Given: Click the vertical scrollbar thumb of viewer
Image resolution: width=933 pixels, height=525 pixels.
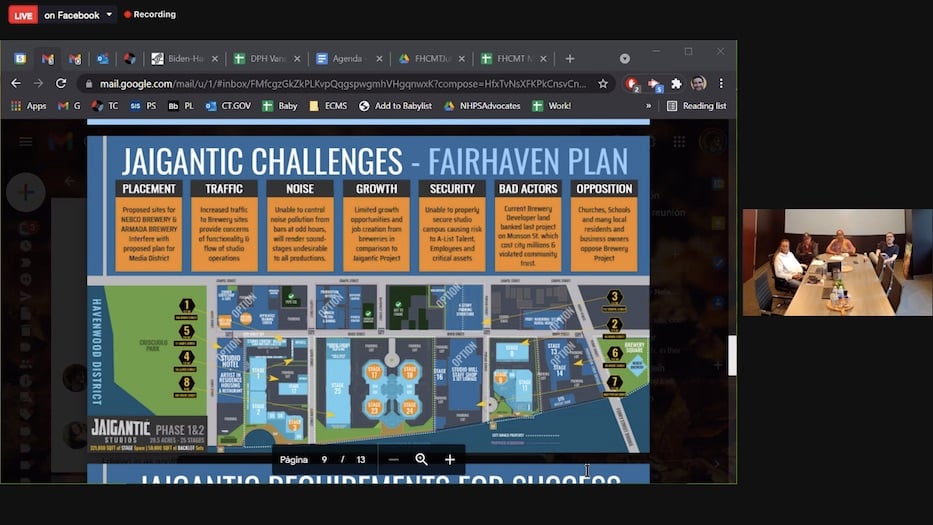Looking at the screenshot, I should (732, 355).
